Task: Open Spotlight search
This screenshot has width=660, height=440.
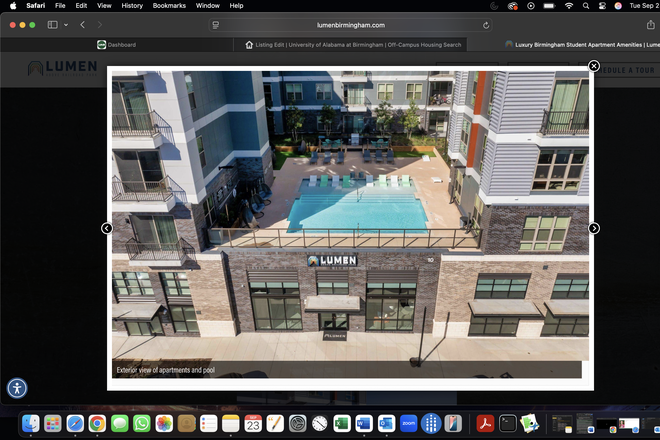Action: coord(586,6)
